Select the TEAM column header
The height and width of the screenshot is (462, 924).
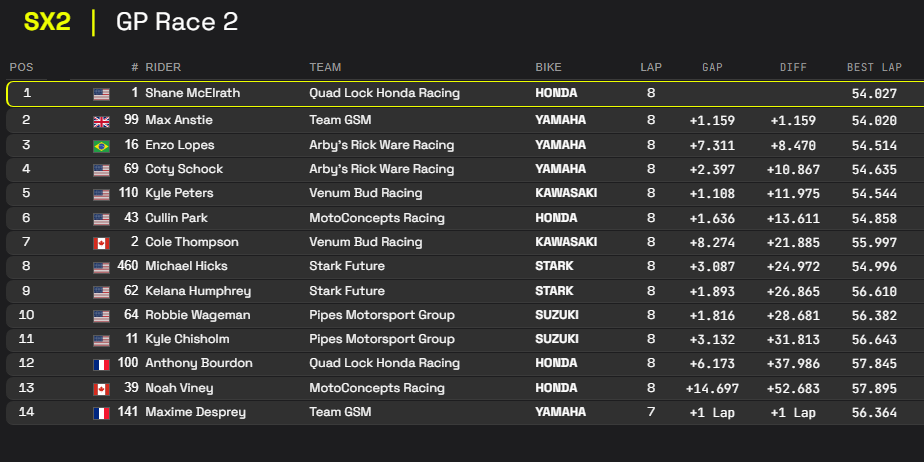325,67
